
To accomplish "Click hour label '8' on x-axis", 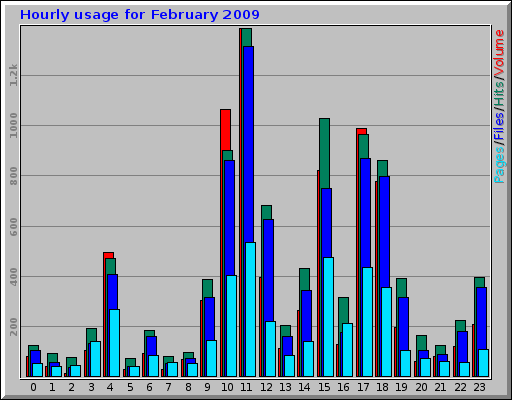I will 188,387.
